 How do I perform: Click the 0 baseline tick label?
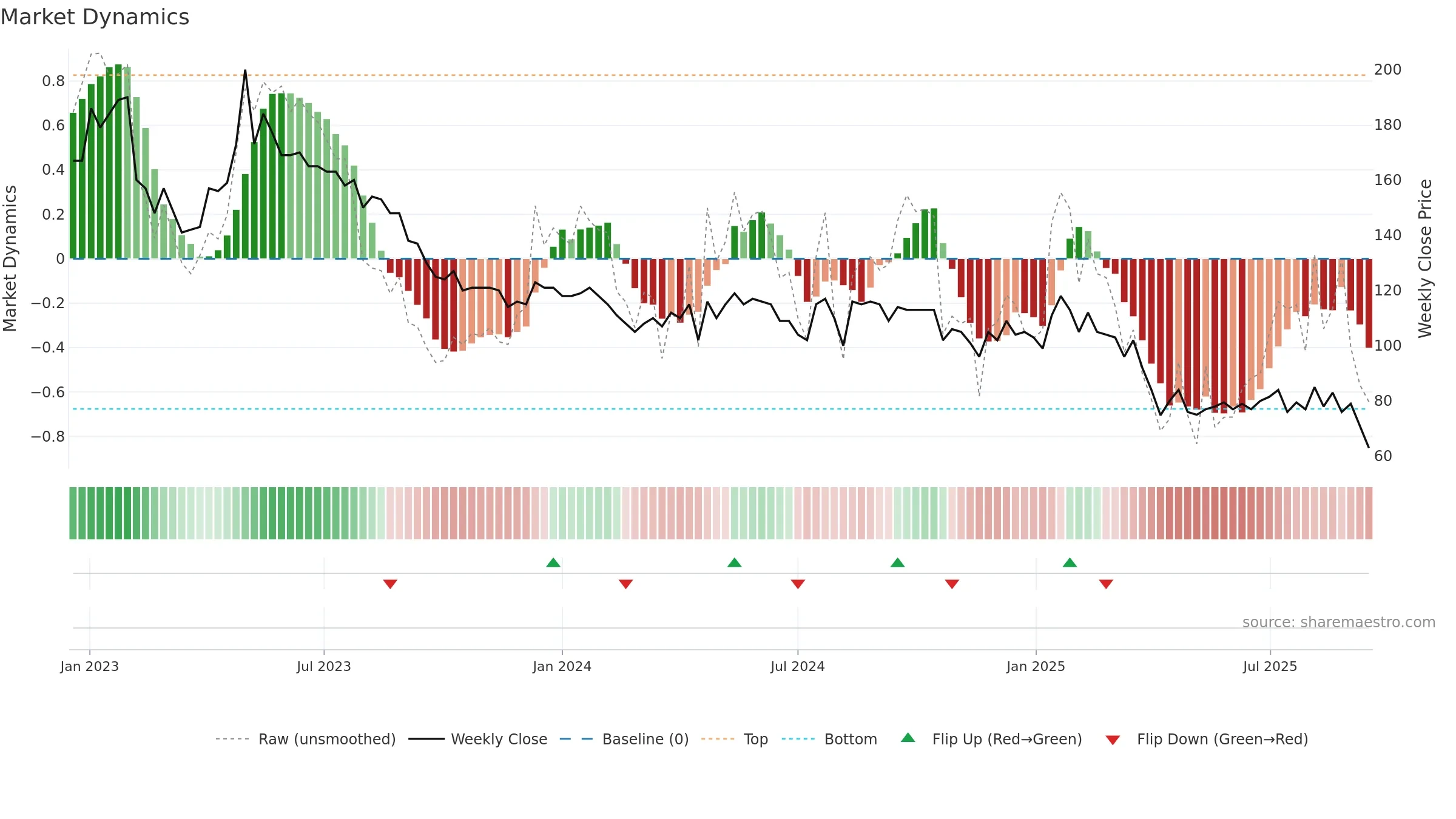pos(60,258)
